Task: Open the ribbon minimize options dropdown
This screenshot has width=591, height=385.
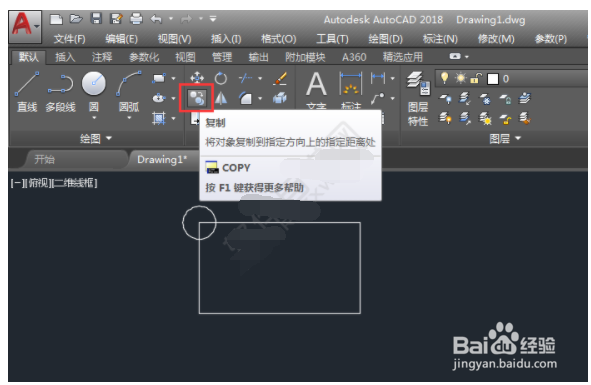Action: tap(467, 57)
